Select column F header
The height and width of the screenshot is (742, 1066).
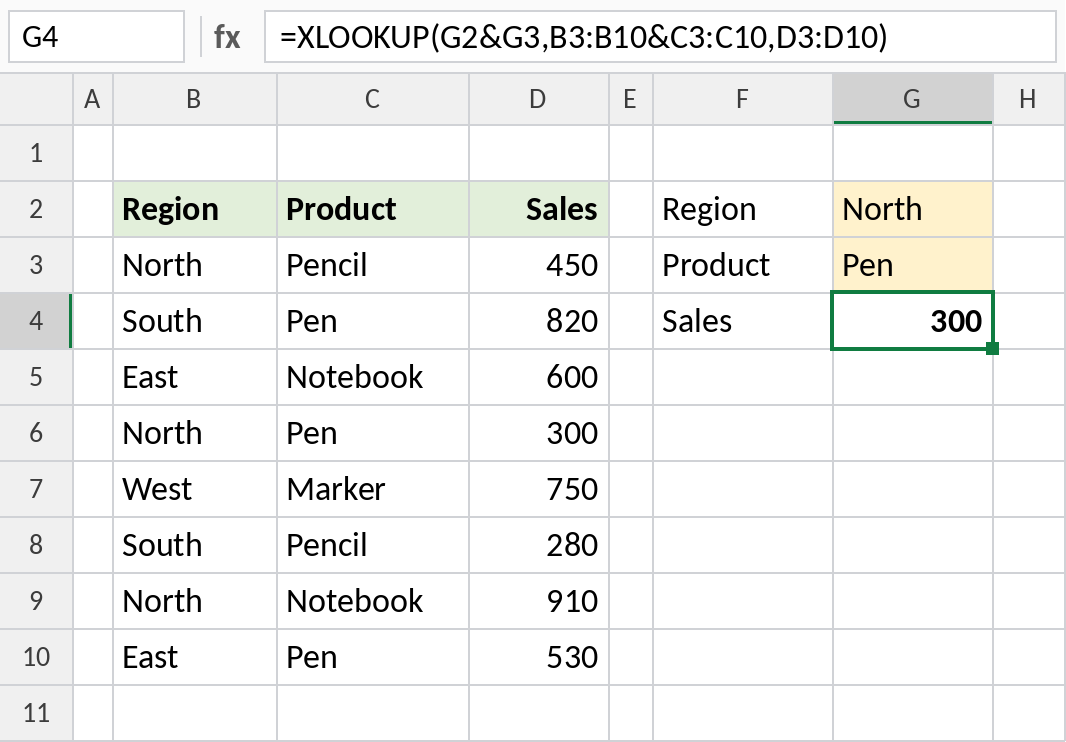click(742, 99)
